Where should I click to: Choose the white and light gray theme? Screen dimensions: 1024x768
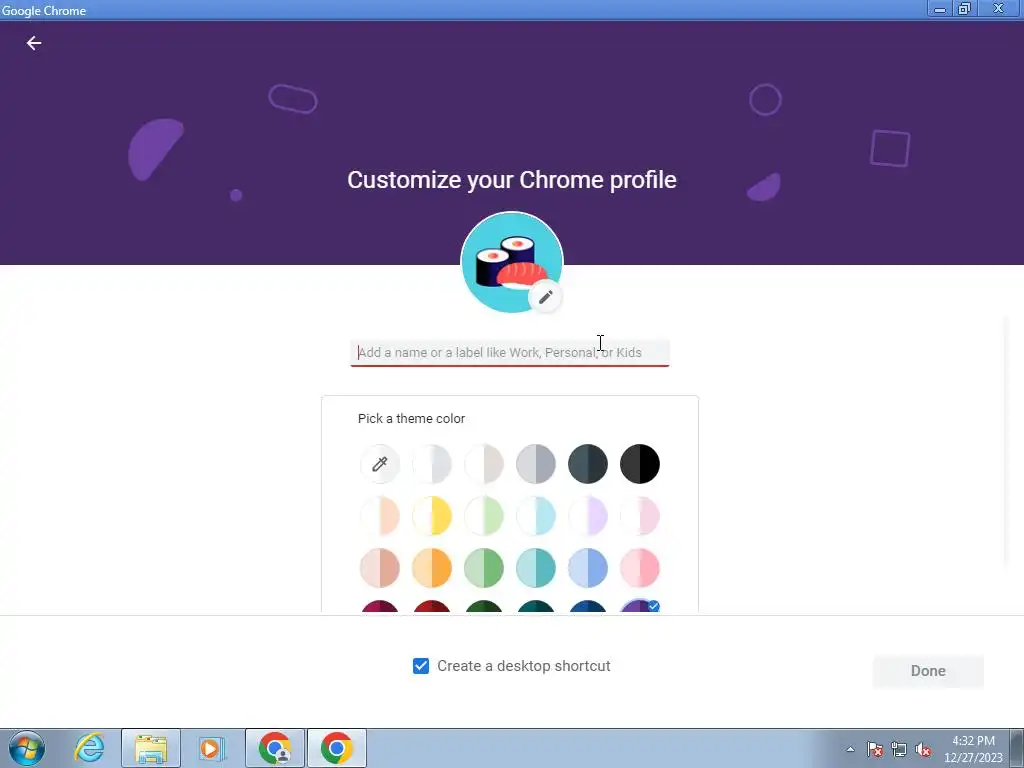(432, 464)
